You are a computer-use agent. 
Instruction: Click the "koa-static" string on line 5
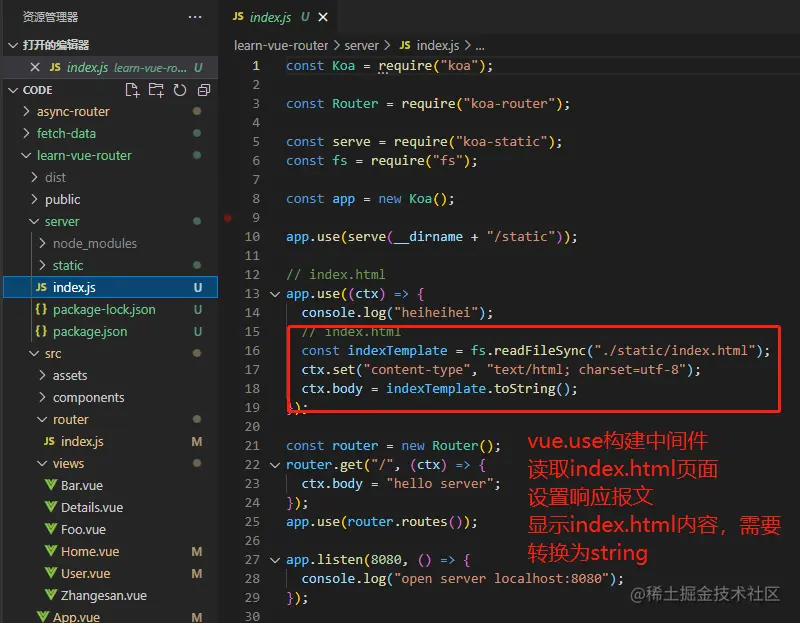[502, 141]
